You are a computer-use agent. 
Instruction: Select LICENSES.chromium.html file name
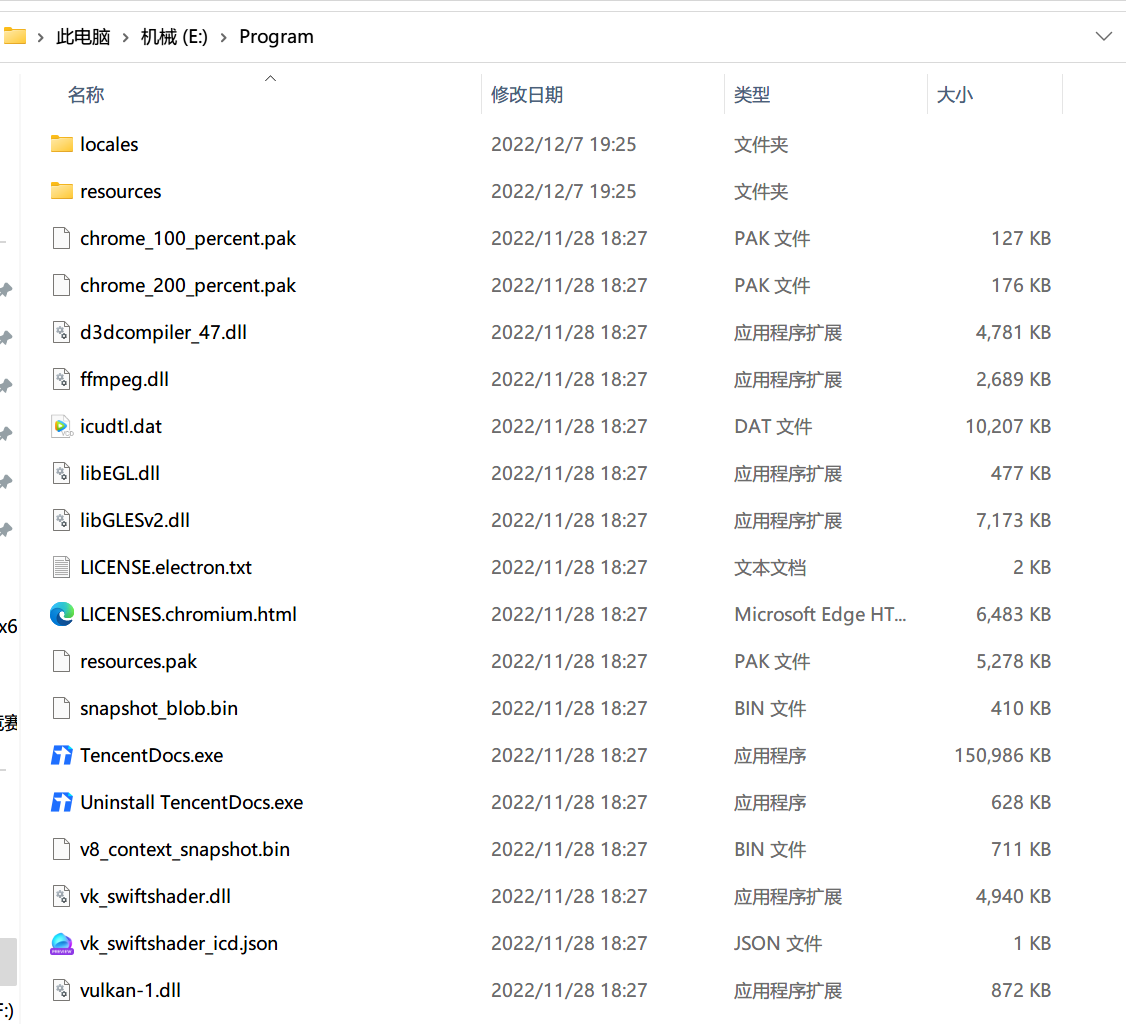click(188, 615)
